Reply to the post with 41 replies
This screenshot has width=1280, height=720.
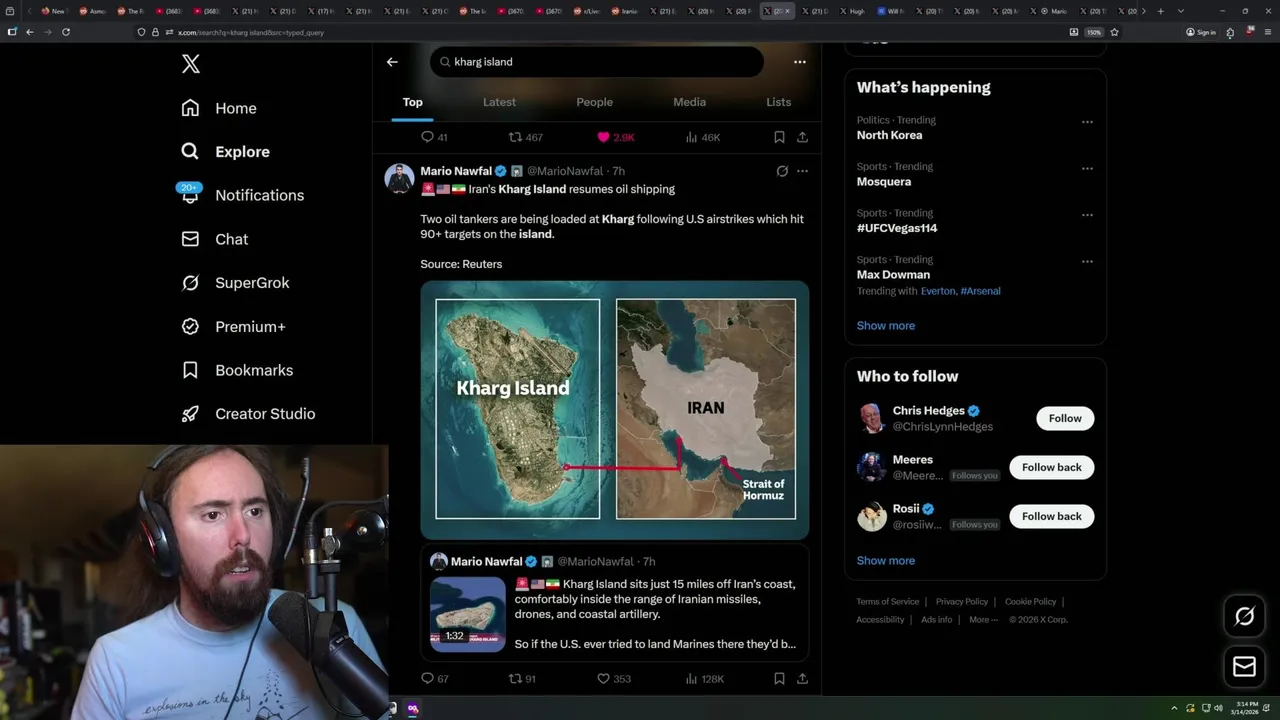click(x=434, y=137)
